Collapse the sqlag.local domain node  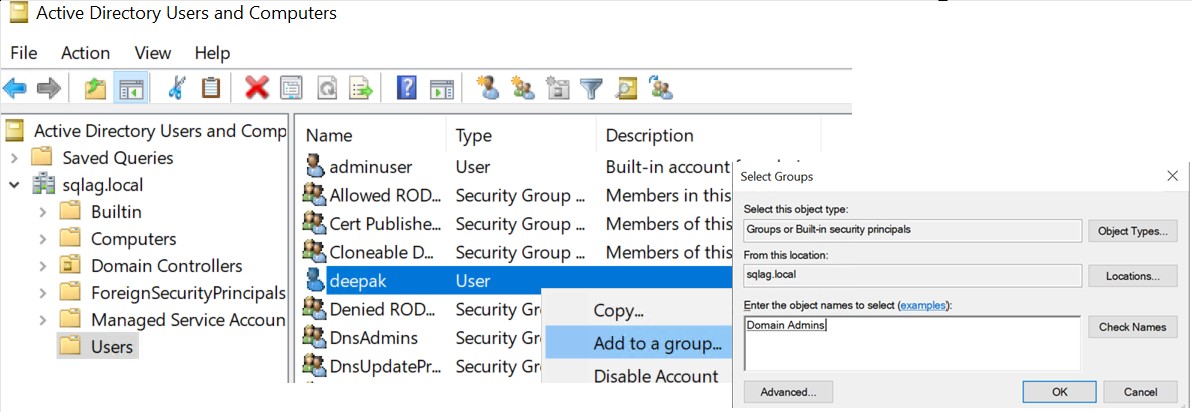tap(14, 185)
